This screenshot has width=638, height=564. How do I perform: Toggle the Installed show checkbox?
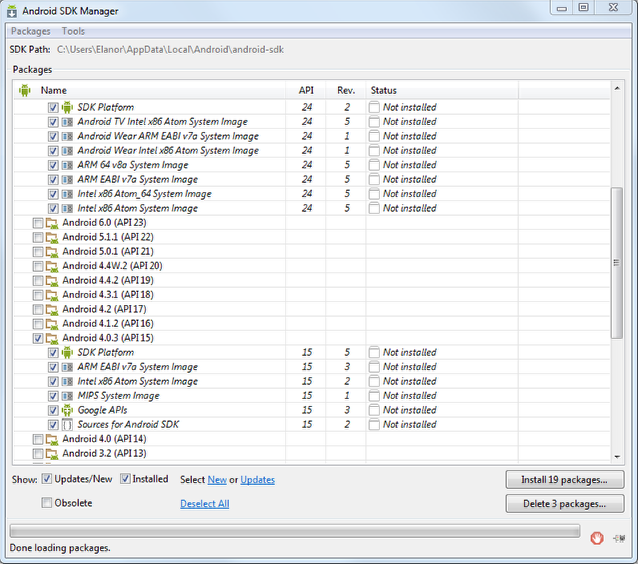125,479
